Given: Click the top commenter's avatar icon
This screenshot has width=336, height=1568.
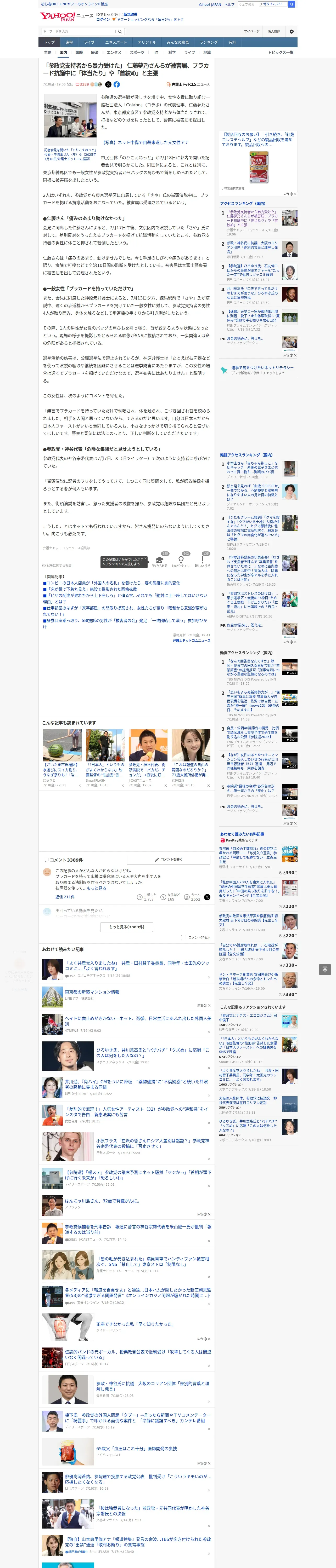Looking at the screenshot, I should pyautogui.click(x=47, y=872).
